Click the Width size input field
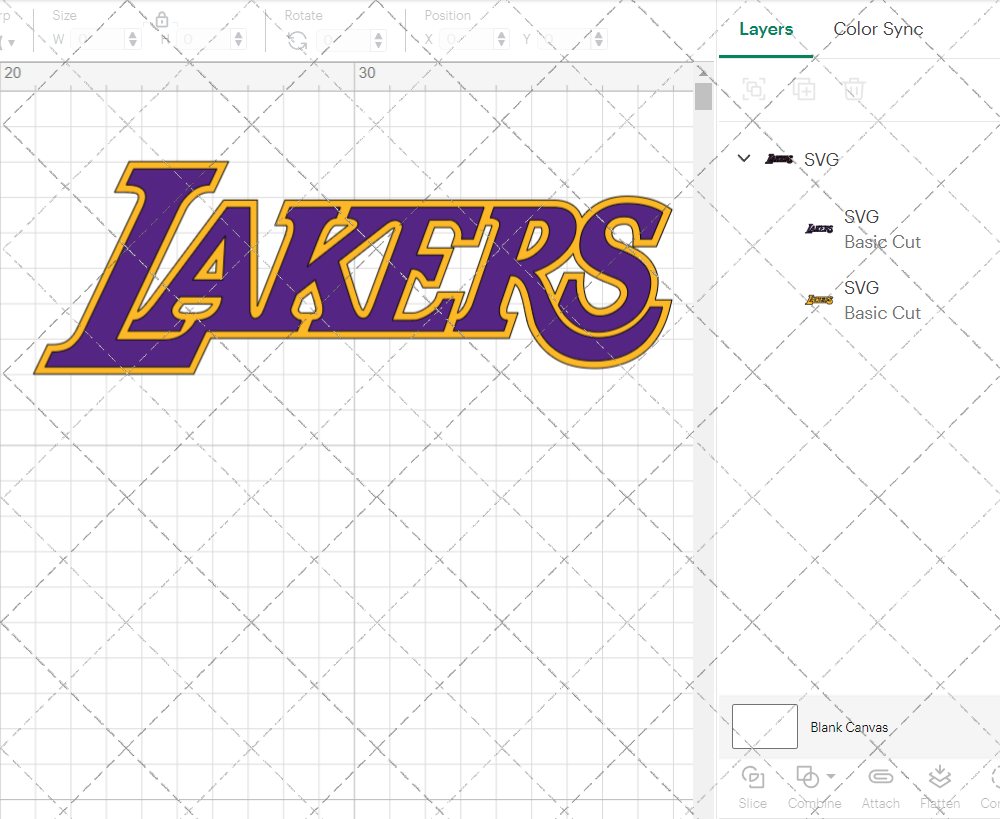 [x=98, y=40]
